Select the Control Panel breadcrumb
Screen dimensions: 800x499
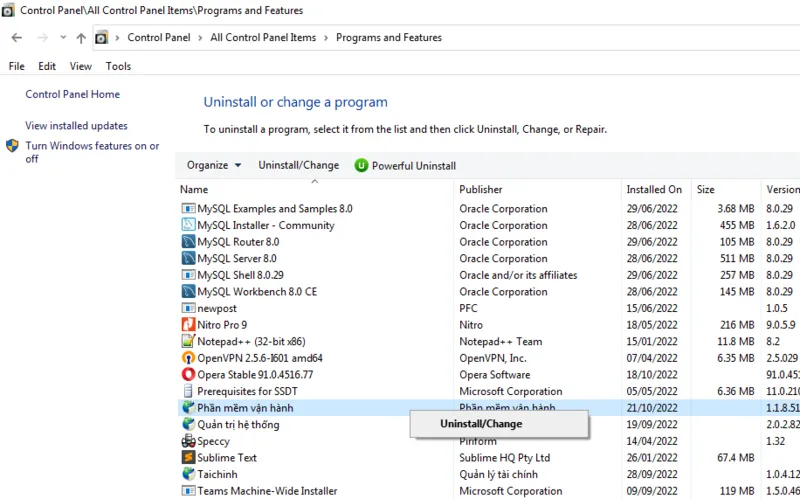coord(159,38)
